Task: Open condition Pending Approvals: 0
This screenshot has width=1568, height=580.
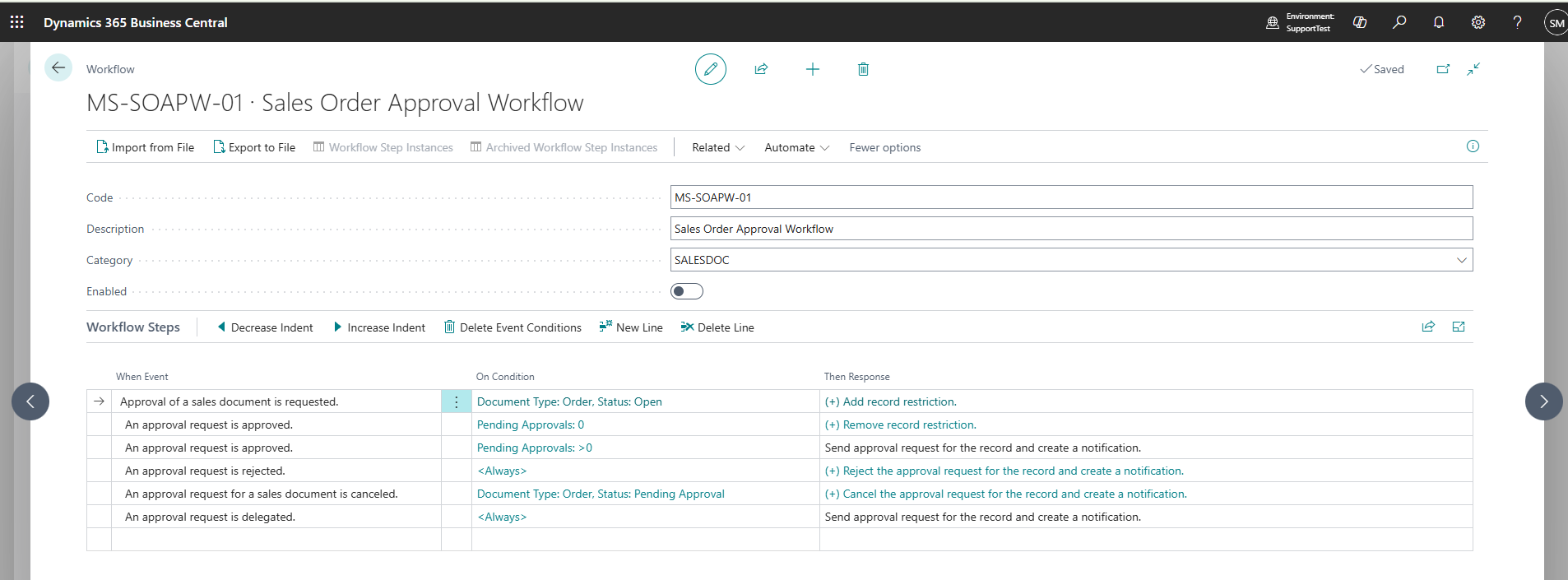Action: pos(531,425)
